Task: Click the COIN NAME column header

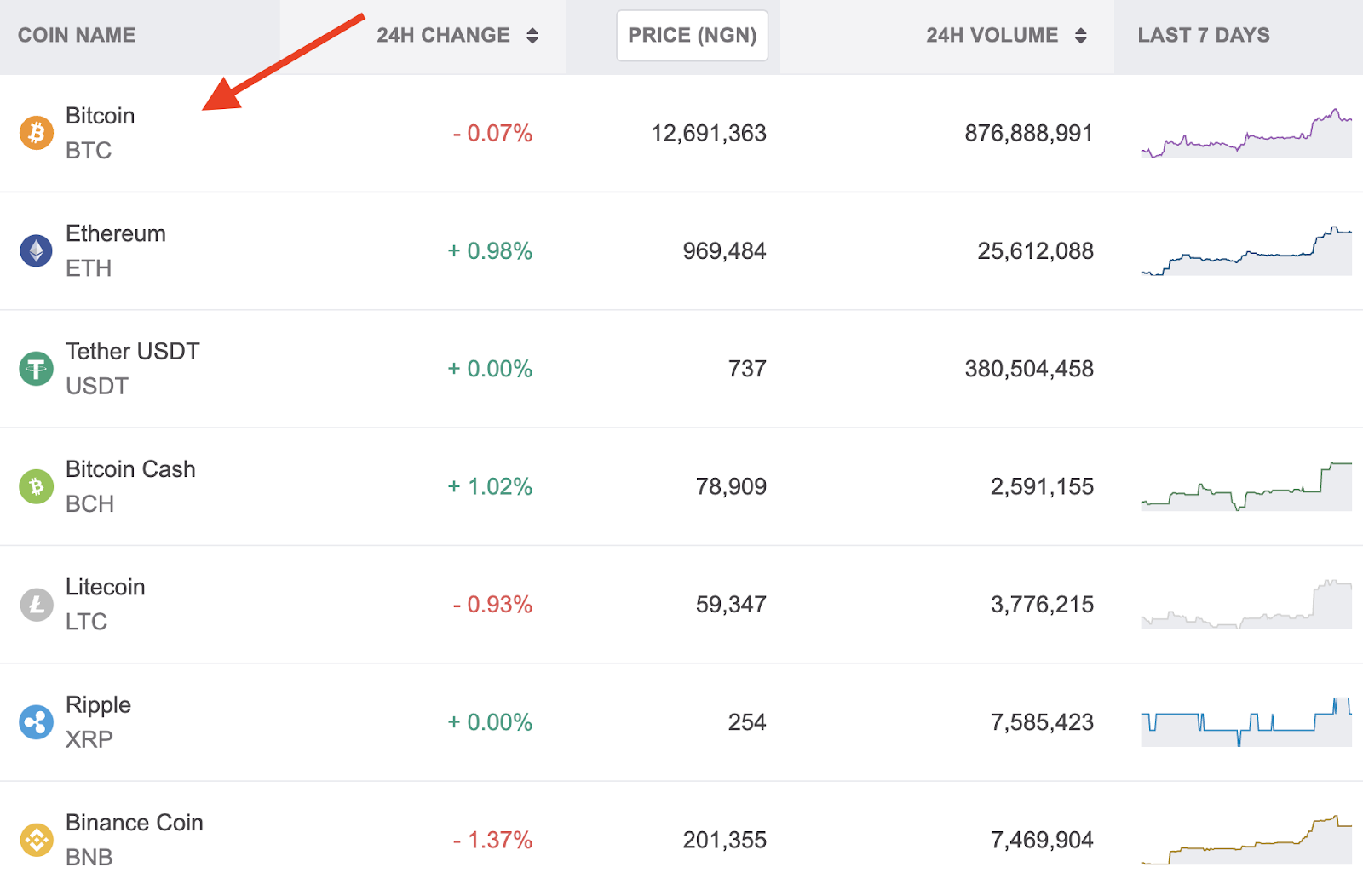Action: coord(77,36)
